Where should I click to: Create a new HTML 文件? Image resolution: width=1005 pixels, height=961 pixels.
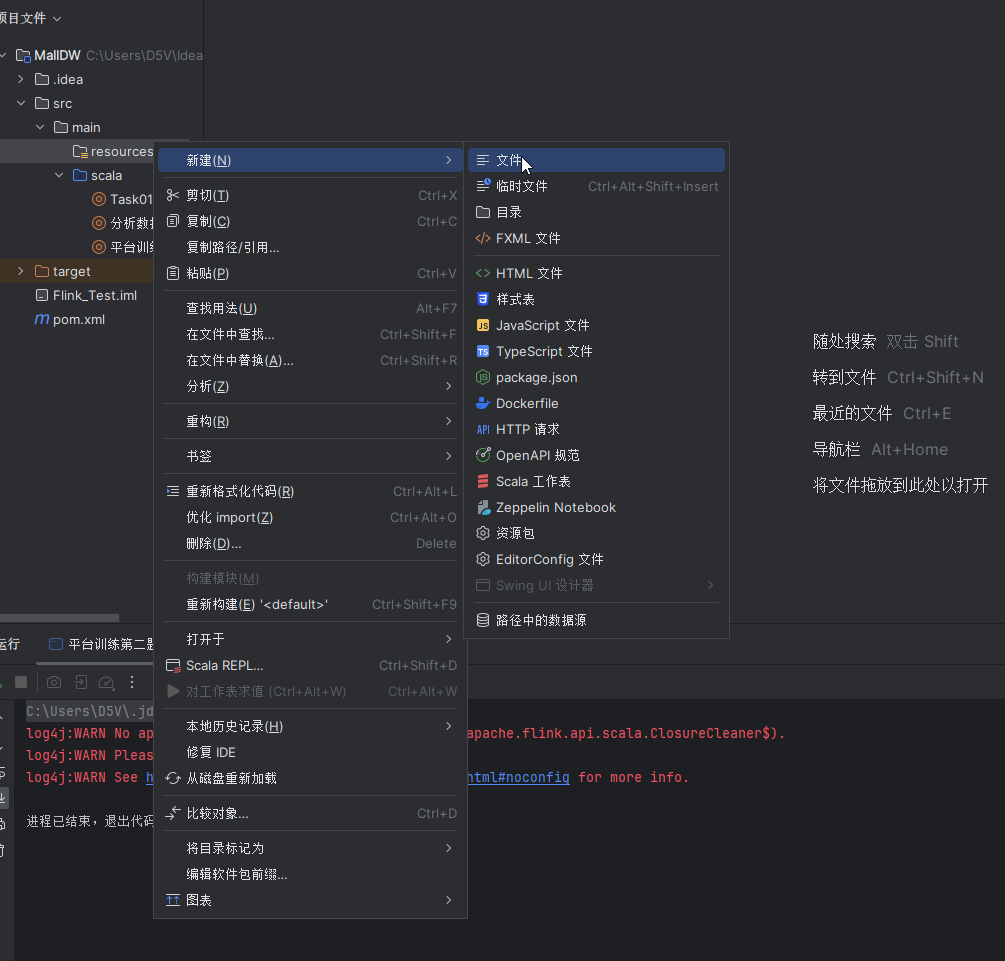point(529,273)
